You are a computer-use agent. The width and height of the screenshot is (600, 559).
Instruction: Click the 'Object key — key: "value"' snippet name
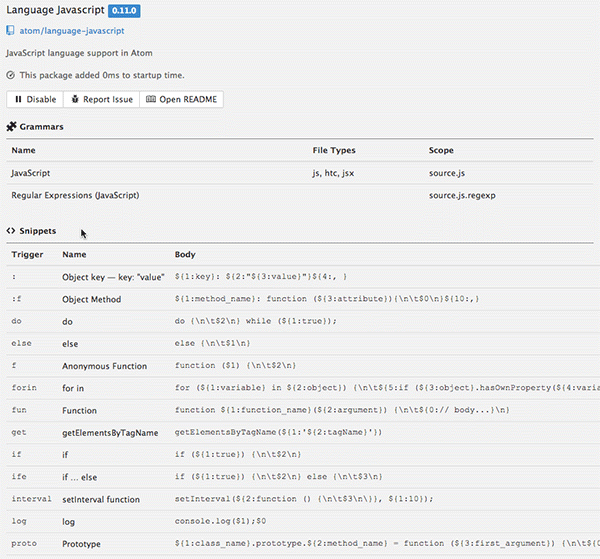pyautogui.click(x=113, y=277)
